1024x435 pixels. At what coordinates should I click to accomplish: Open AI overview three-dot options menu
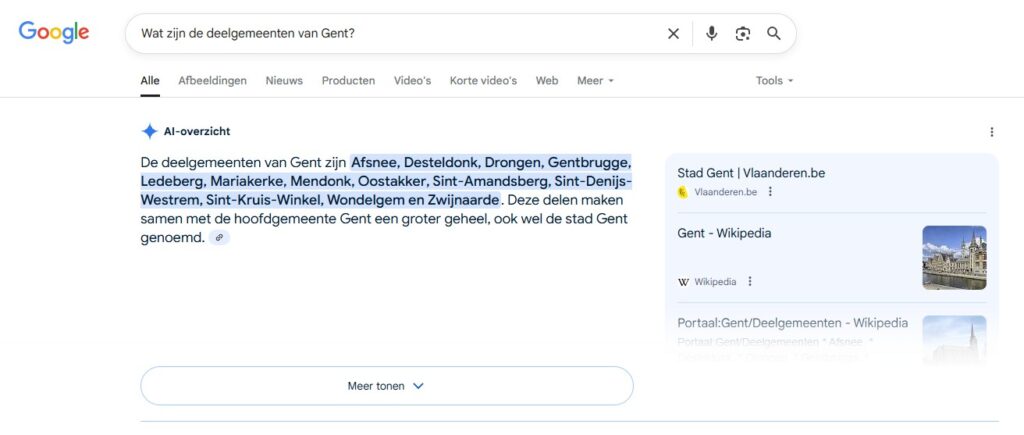[991, 132]
